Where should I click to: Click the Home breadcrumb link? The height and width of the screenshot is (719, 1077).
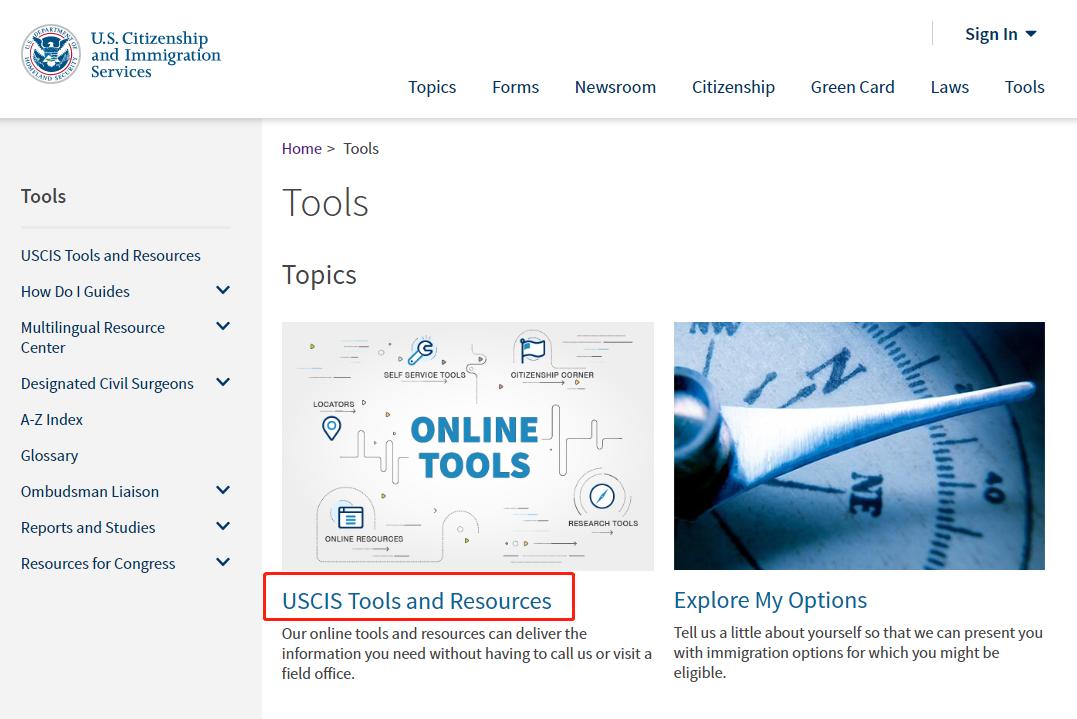point(301,148)
